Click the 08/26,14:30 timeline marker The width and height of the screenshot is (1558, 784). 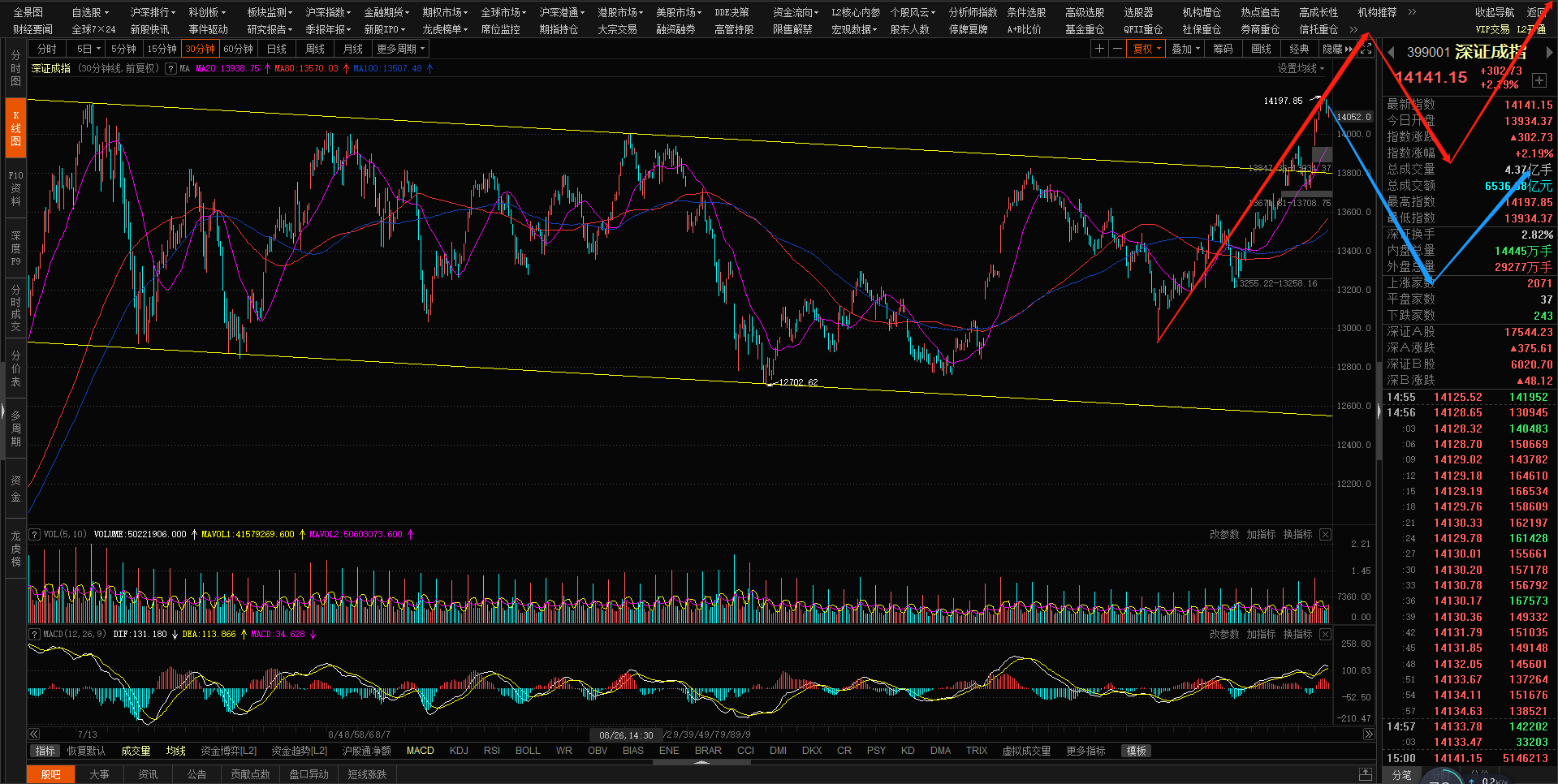coord(626,735)
